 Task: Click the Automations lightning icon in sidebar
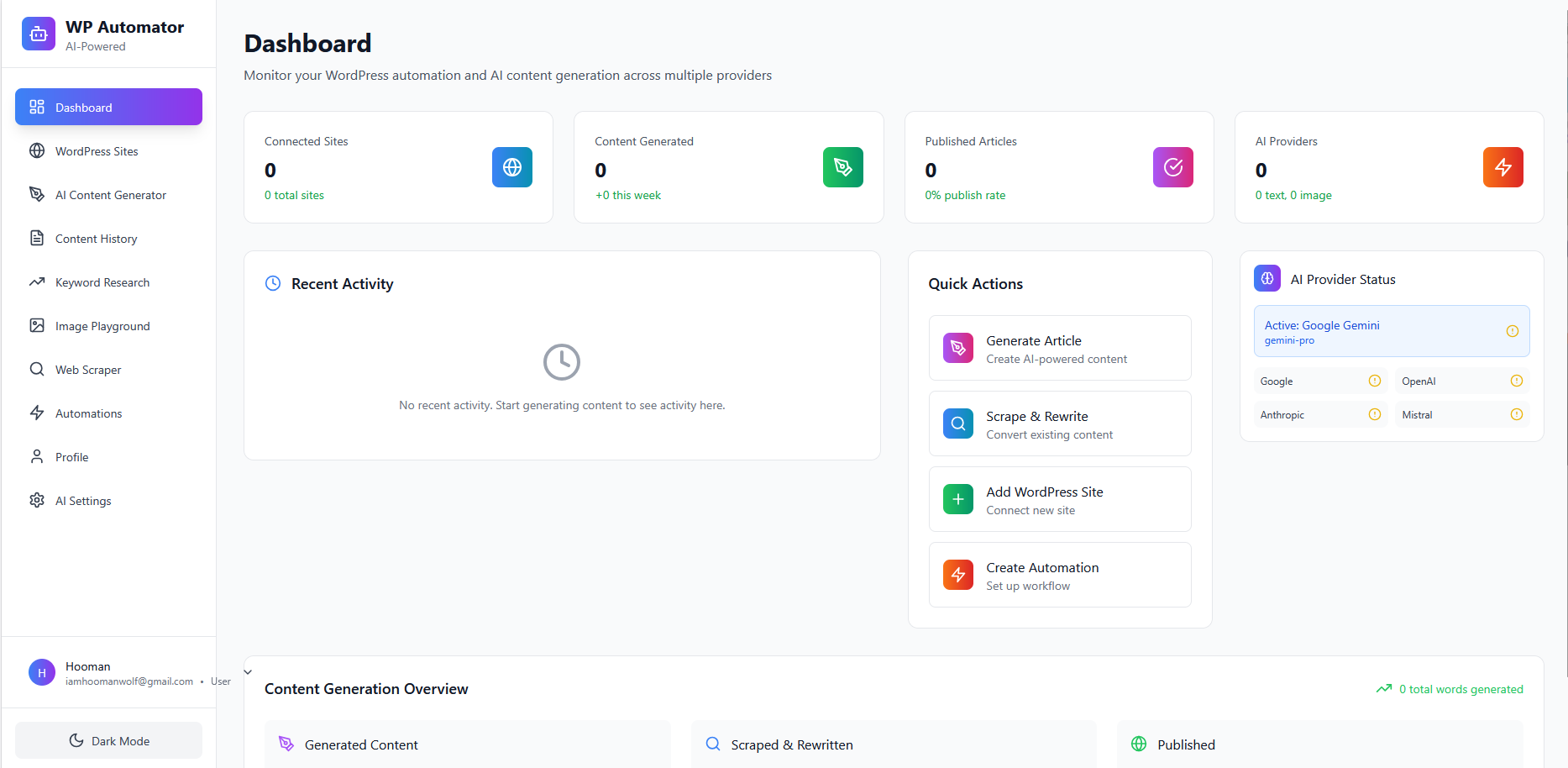tap(37, 413)
